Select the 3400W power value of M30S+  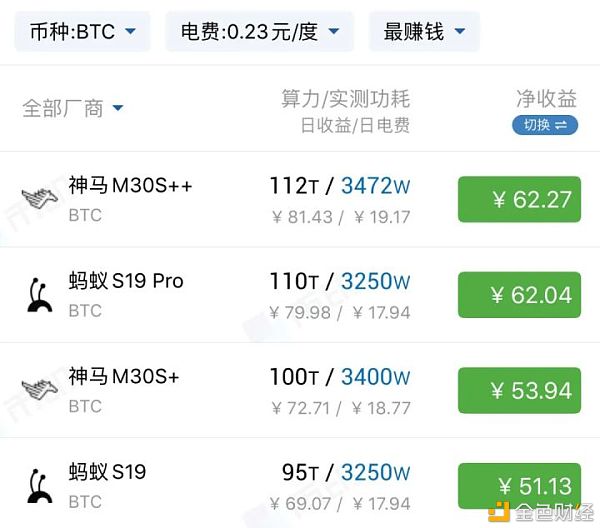(x=375, y=377)
